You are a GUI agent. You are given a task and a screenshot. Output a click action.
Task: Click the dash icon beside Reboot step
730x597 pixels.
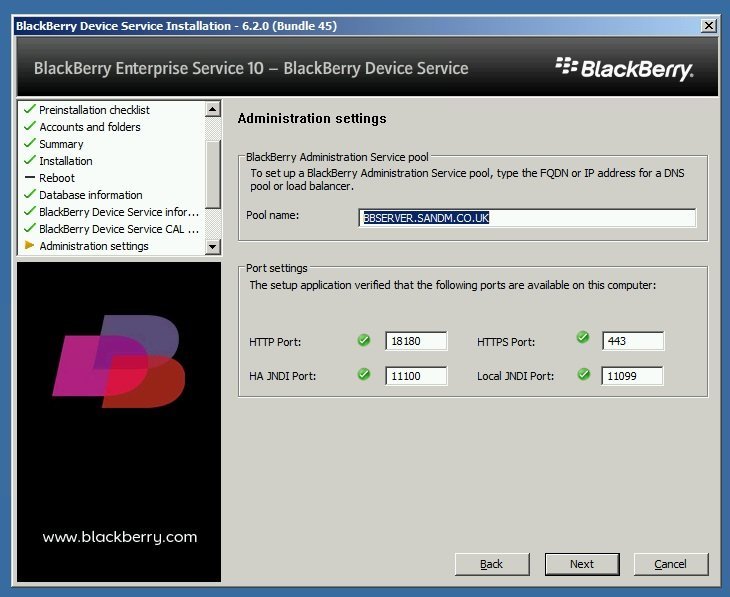tap(29, 178)
